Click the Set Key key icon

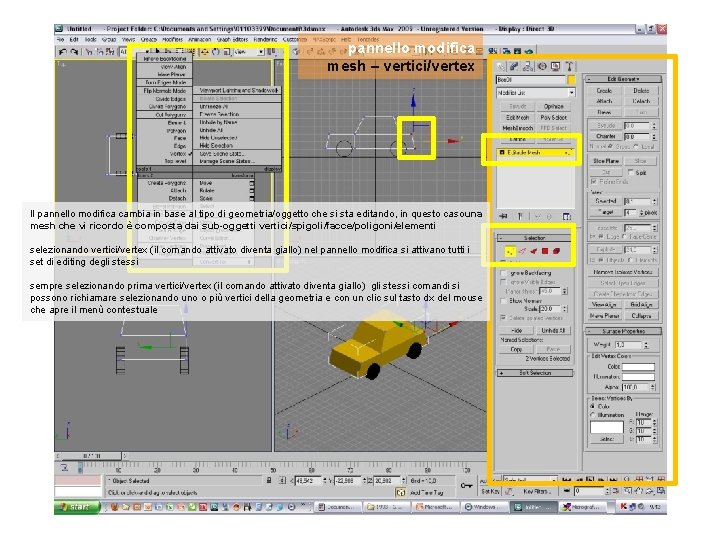[467, 485]
